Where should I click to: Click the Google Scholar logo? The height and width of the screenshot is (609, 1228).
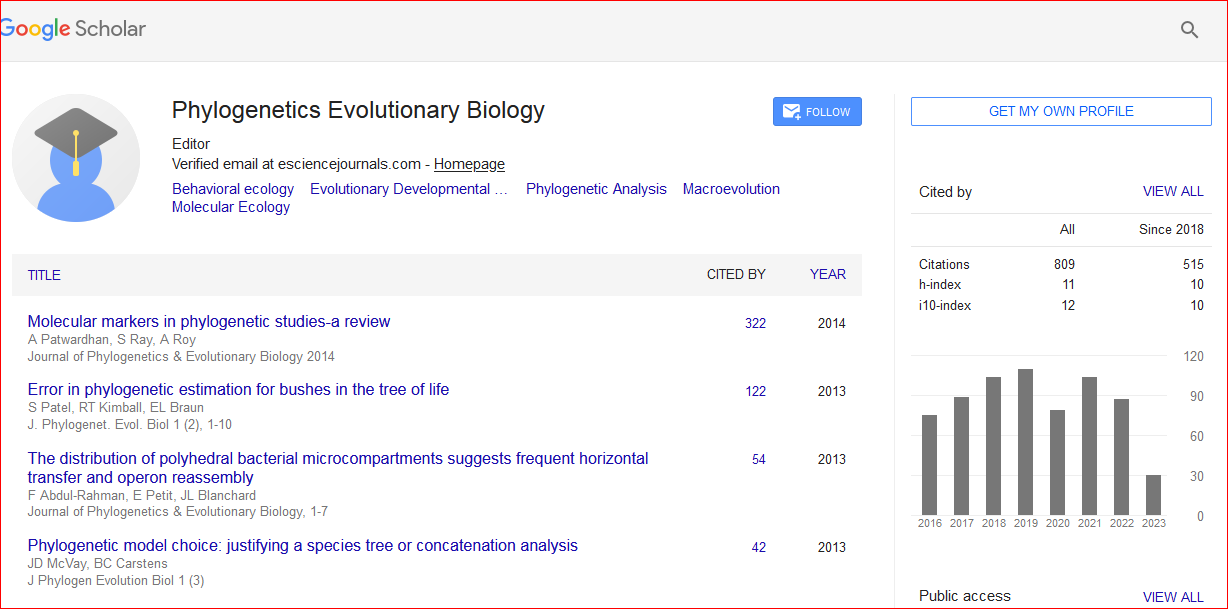point(74,29)
